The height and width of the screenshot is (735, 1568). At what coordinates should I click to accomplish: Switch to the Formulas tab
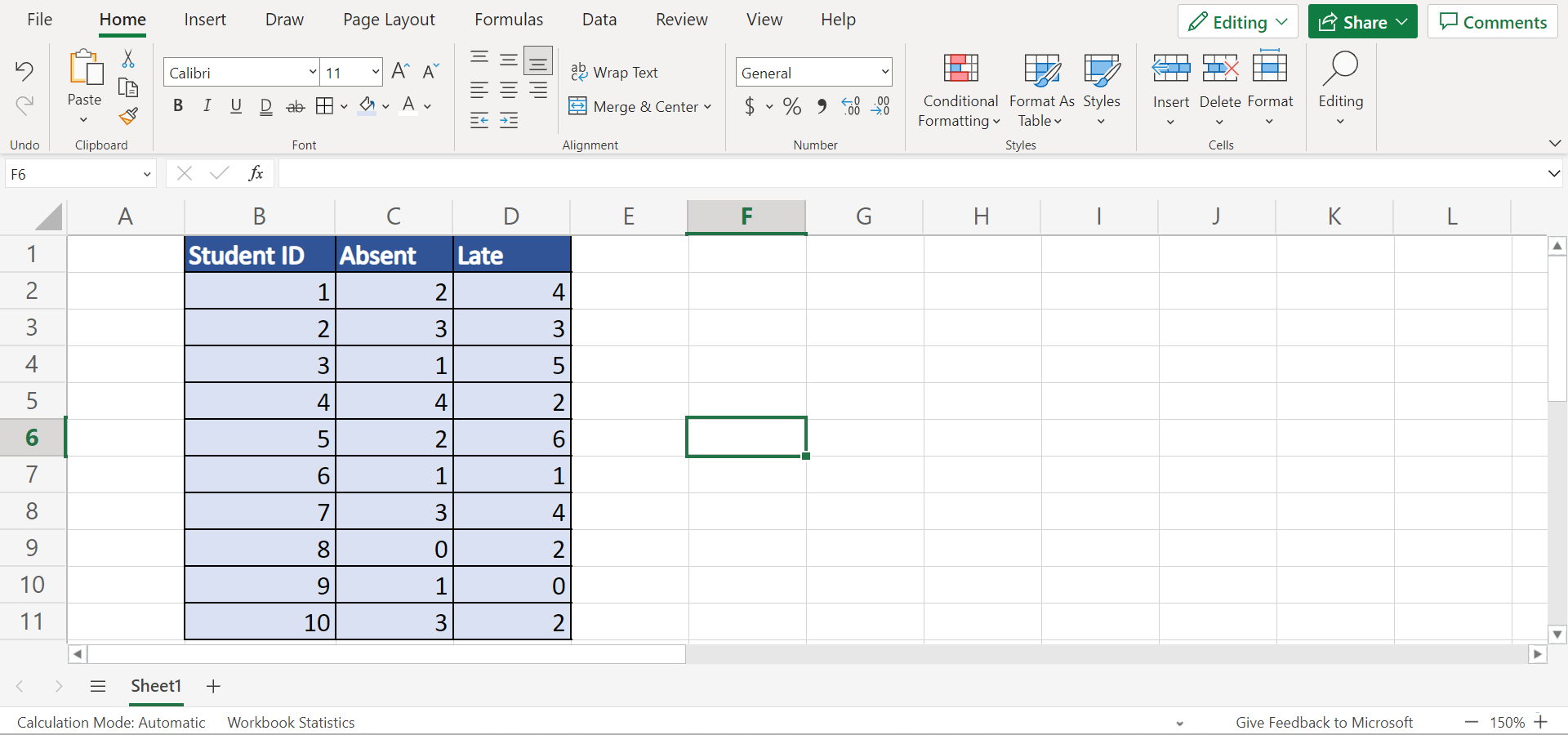509,20
